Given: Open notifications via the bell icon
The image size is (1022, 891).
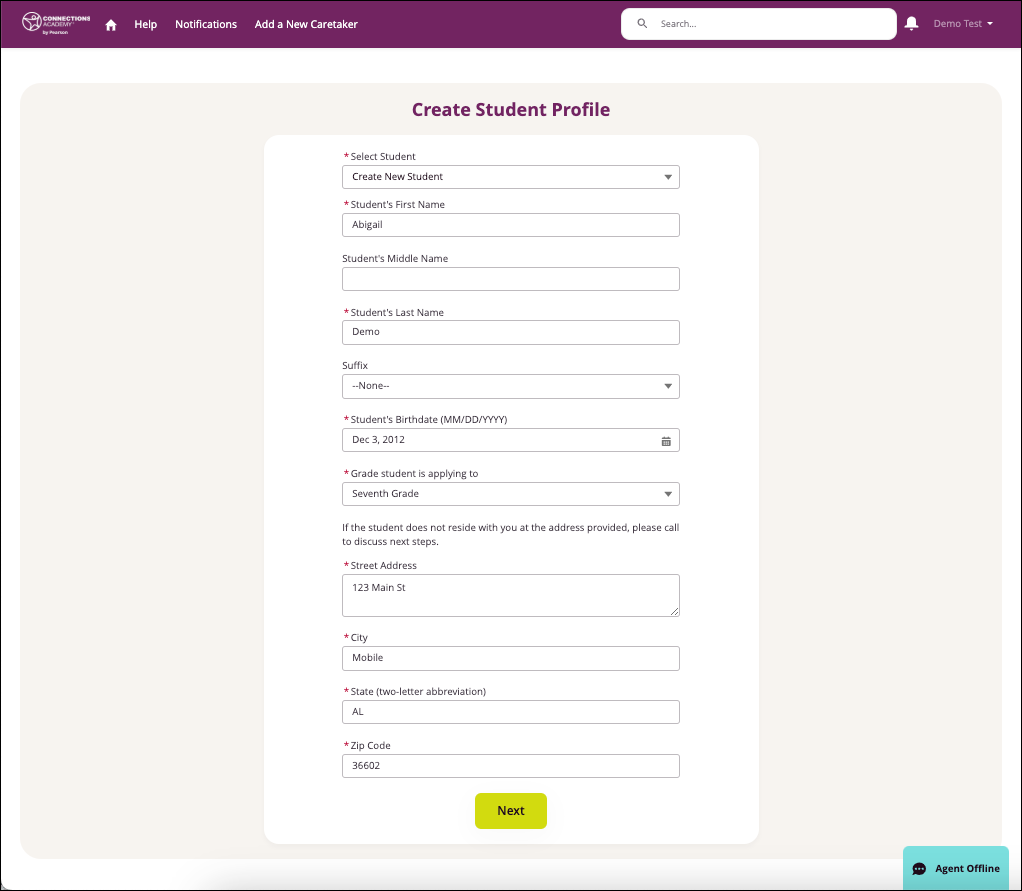Looking at the screenshot, I should (911, 23).
